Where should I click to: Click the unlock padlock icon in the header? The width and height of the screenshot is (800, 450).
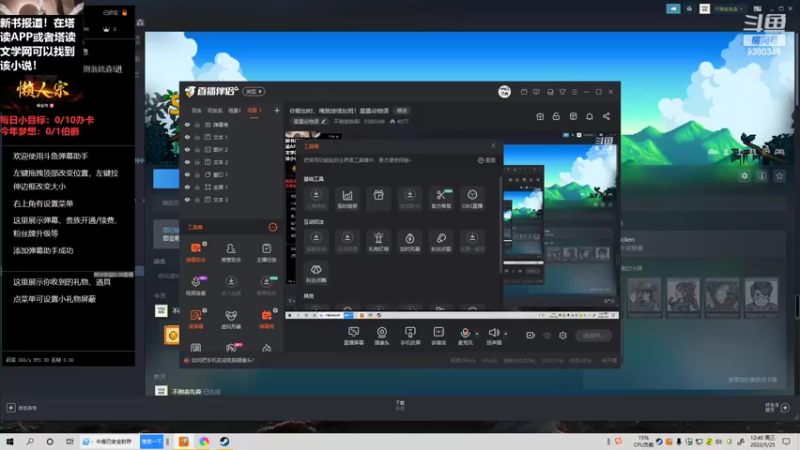556,116
